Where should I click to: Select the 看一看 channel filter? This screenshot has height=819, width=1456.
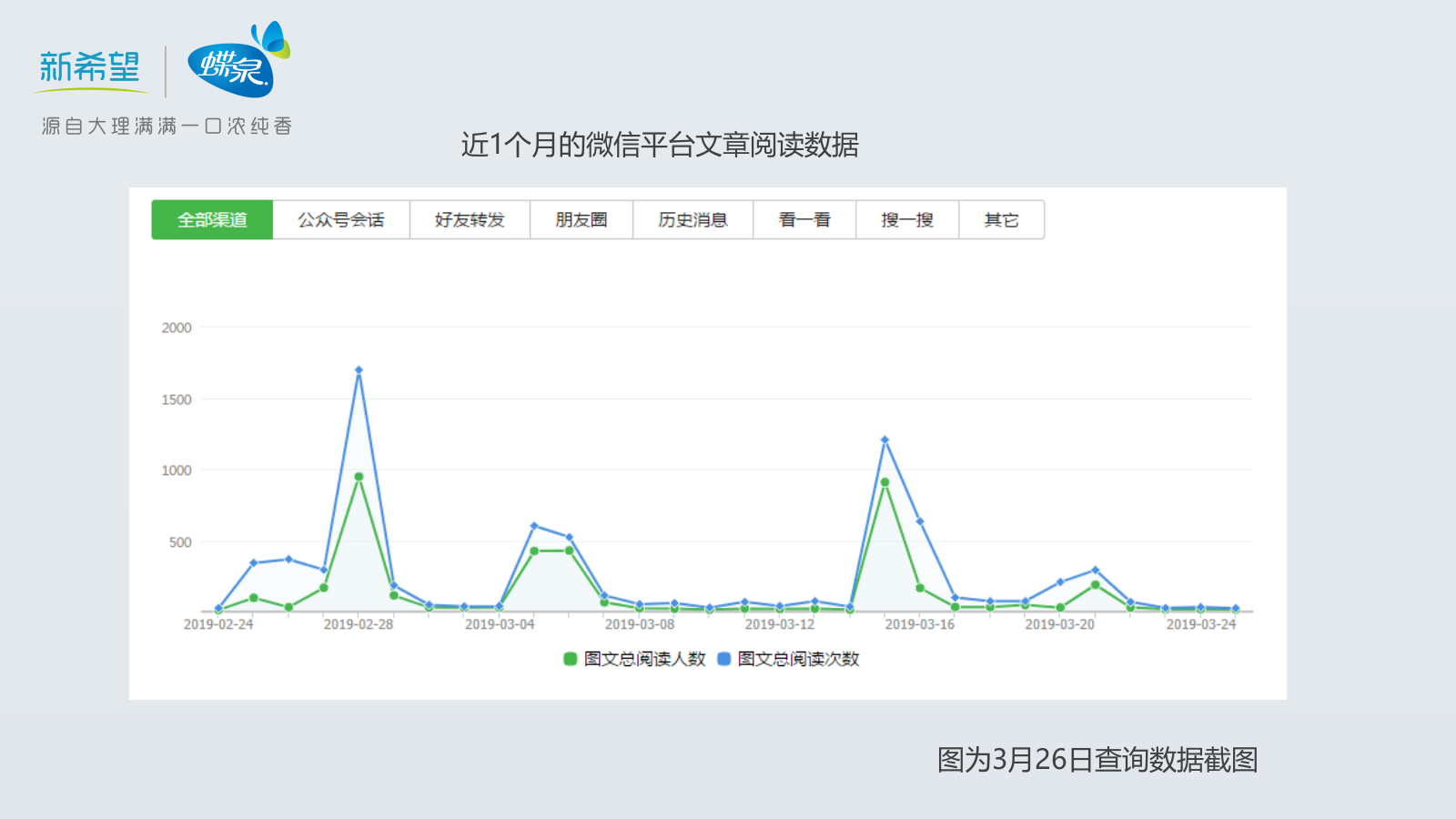coord(804,219)
